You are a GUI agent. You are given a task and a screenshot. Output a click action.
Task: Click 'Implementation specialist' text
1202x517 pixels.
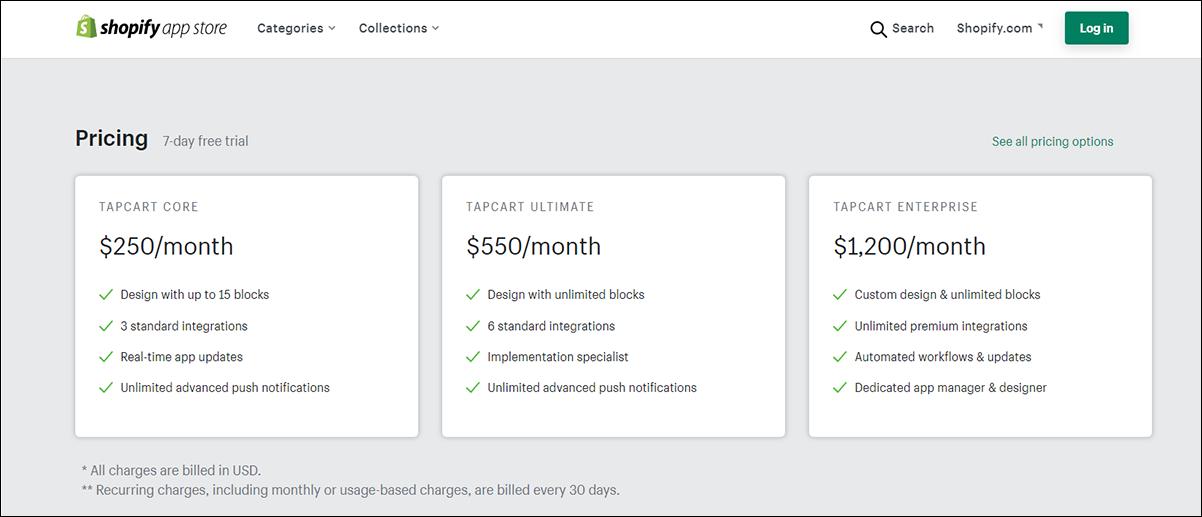558,357
